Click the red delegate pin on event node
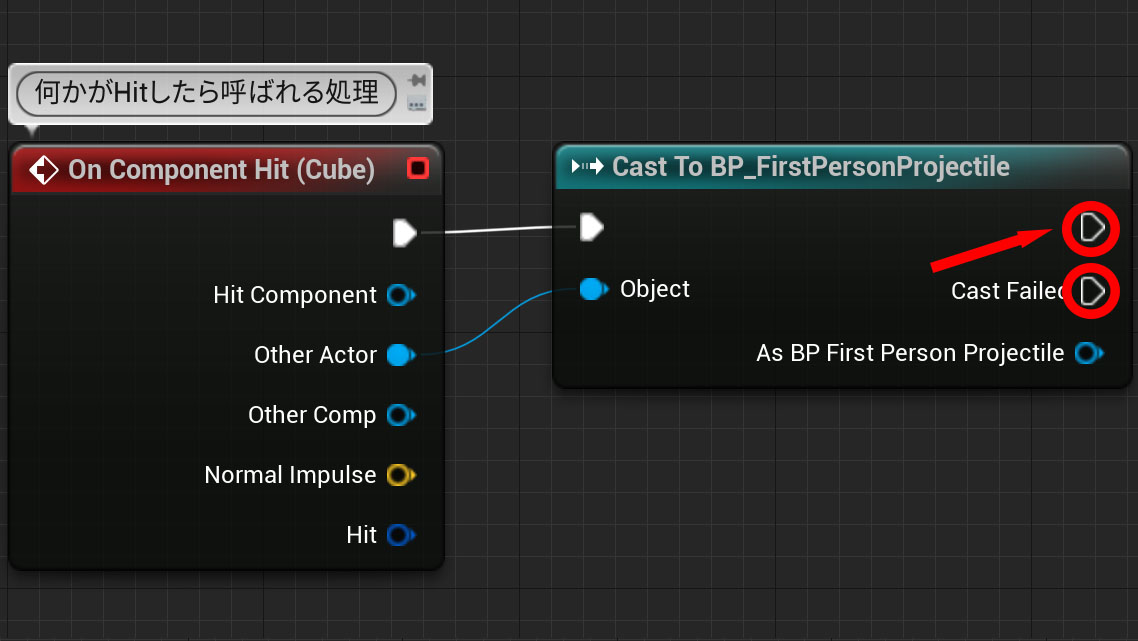This screenshot has height=641, width=1138. 418,168
